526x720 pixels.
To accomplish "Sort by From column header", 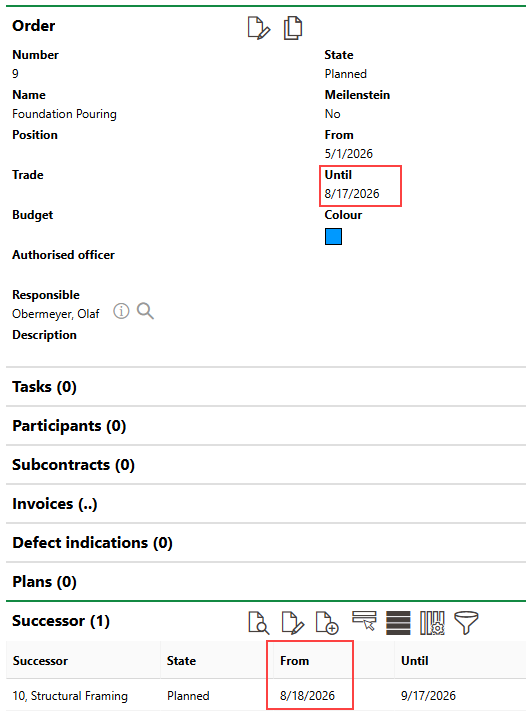I will click(295, 661).
